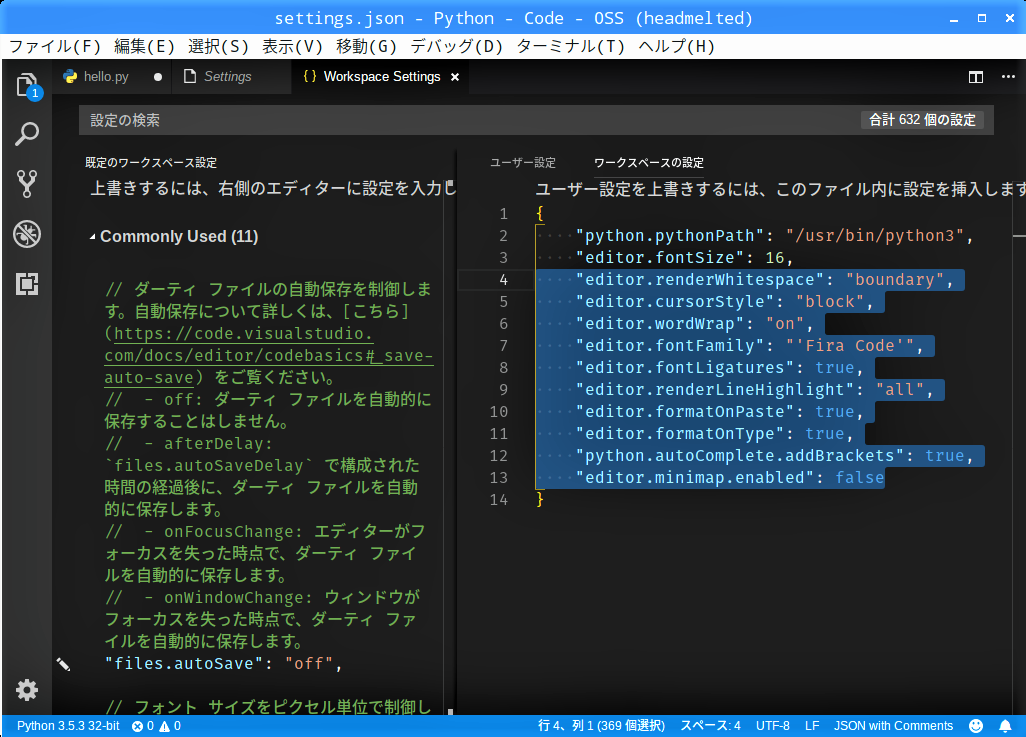Open the 選択(S) menu
The height and width of the screenshot is (737, 1026).
pyautogui.click(x=219, y=46)
